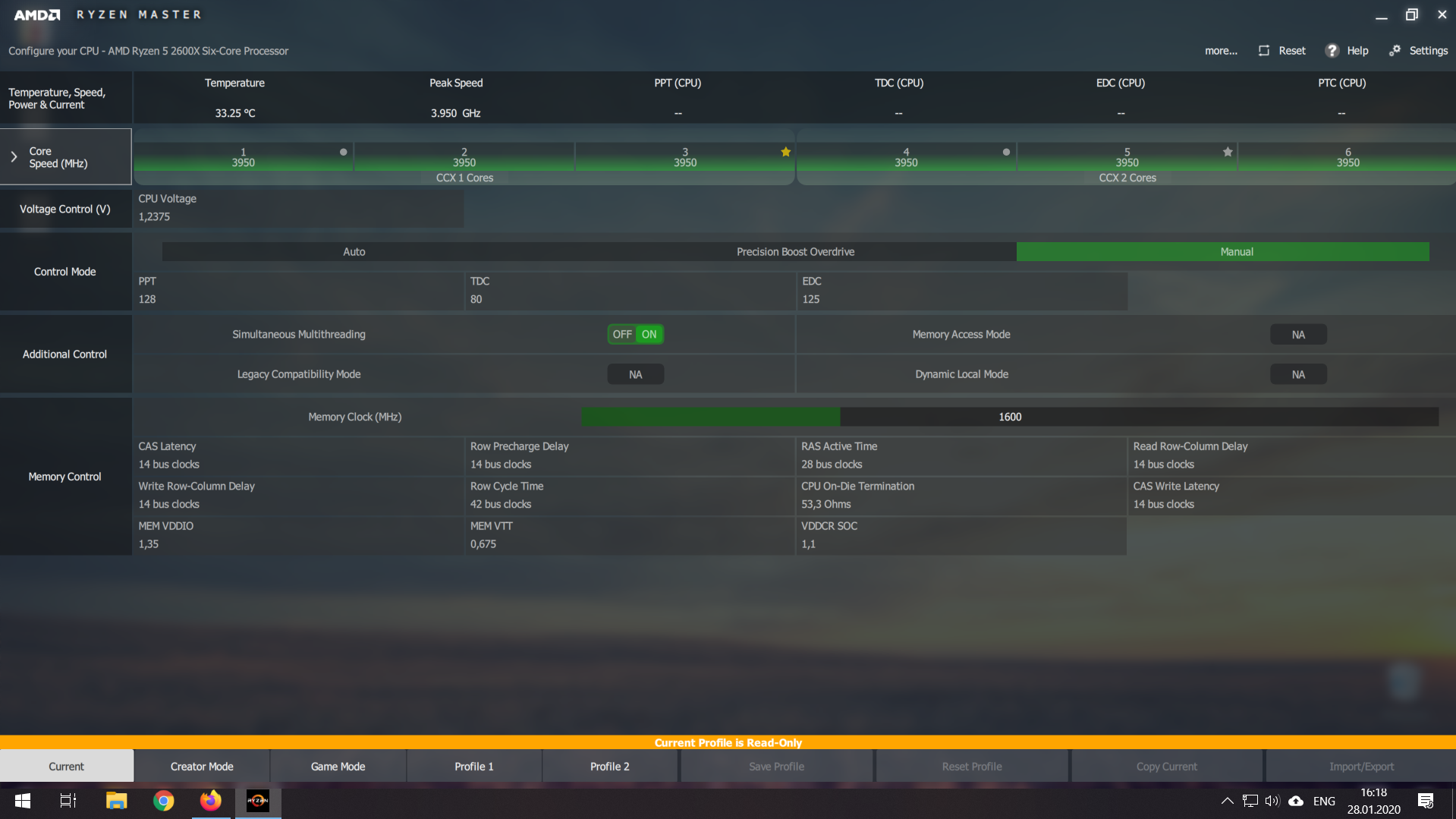Click the Ryzen Master taskbar icon
Viewport: 1456px width, 819px height.
[258, 801]
